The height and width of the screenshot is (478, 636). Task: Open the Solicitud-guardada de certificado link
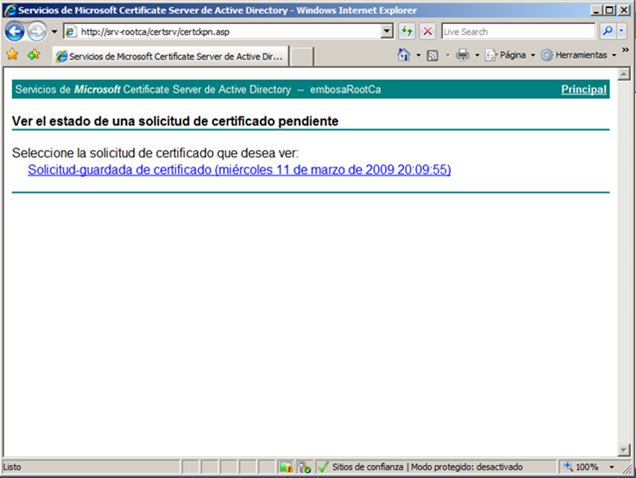(239, 170)
